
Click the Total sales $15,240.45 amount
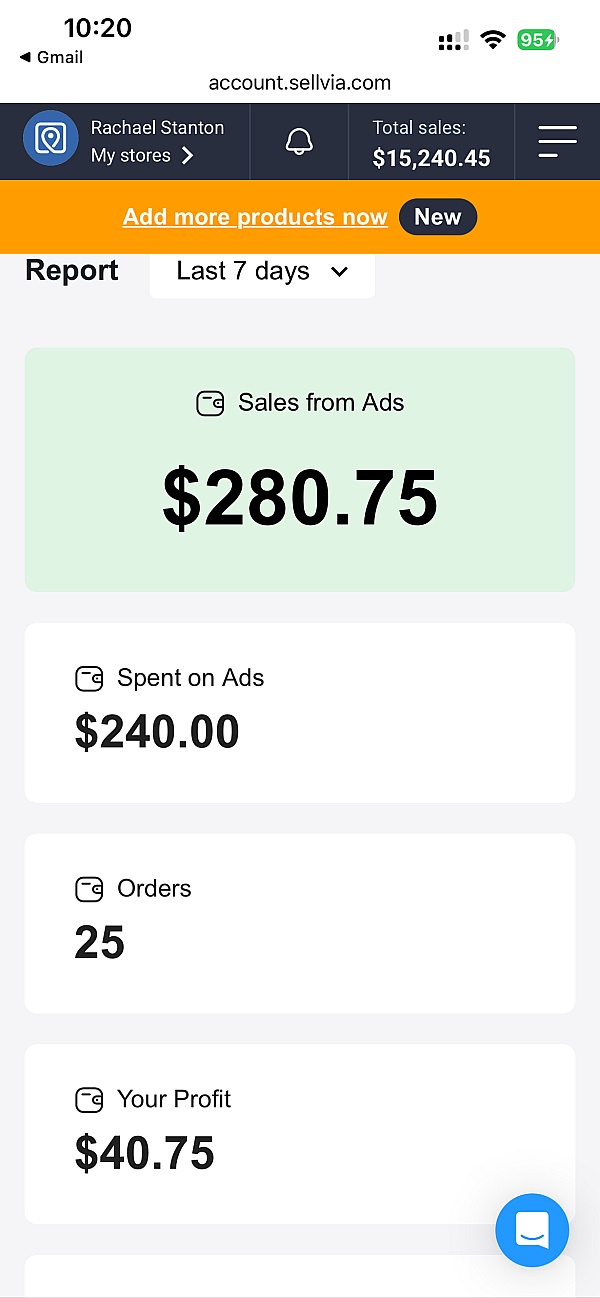click(431, 158)
